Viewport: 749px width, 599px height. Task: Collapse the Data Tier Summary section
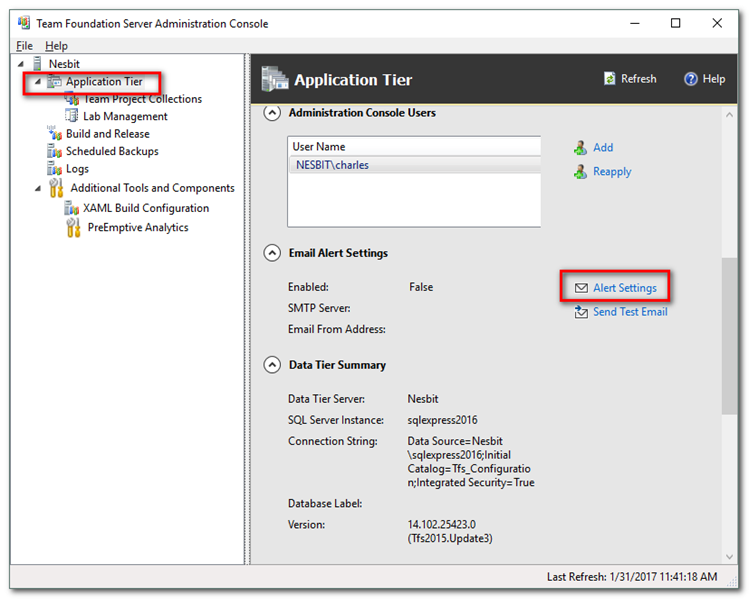[x=272, y=365]
